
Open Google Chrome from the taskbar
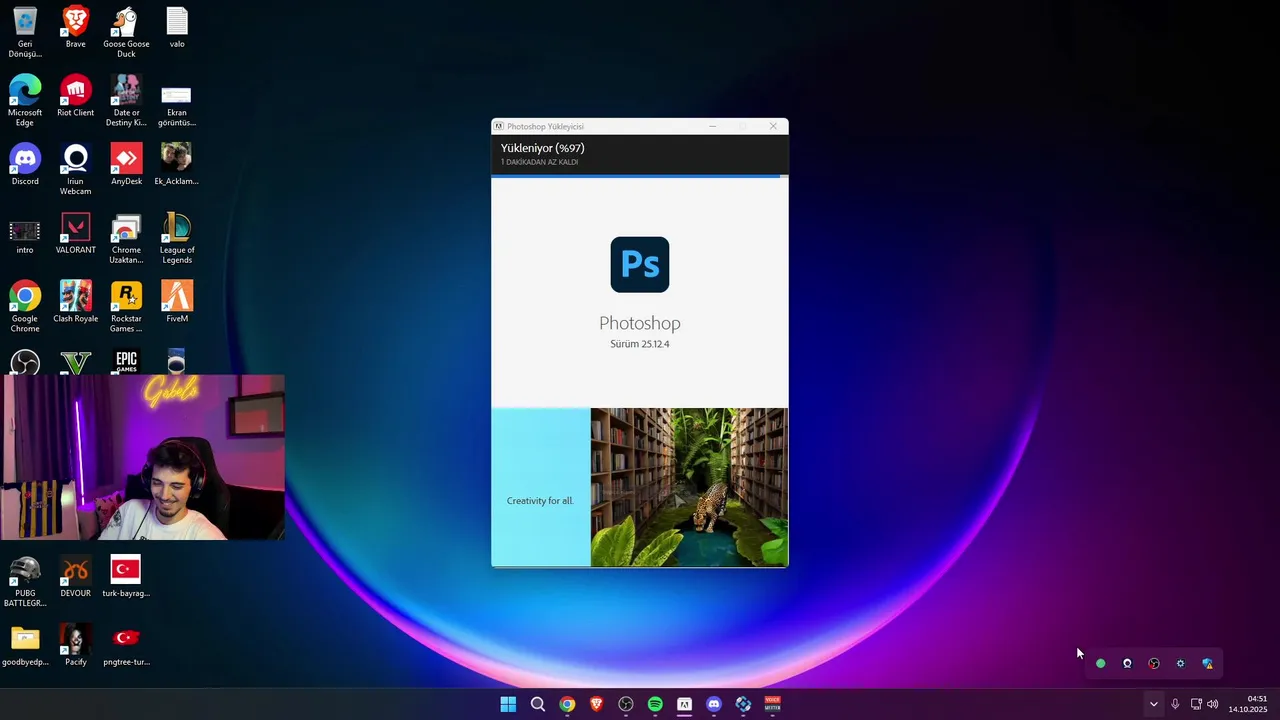567,704
